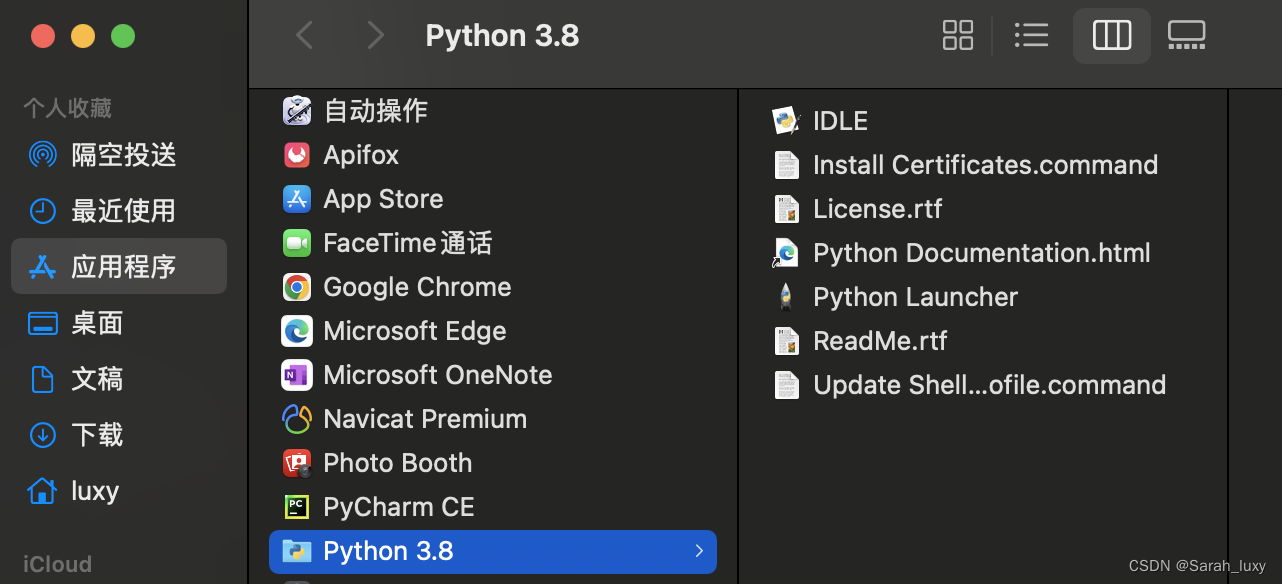Select the ReadMe.rtf file name
This screenshot has height=584, width=1282.
pos(881,341)
